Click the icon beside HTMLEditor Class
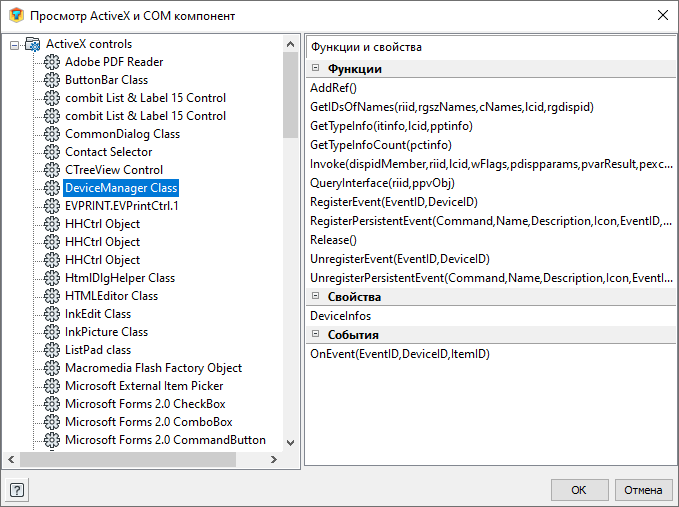Screen dimensions: 679x507 [x=52, y=296]
